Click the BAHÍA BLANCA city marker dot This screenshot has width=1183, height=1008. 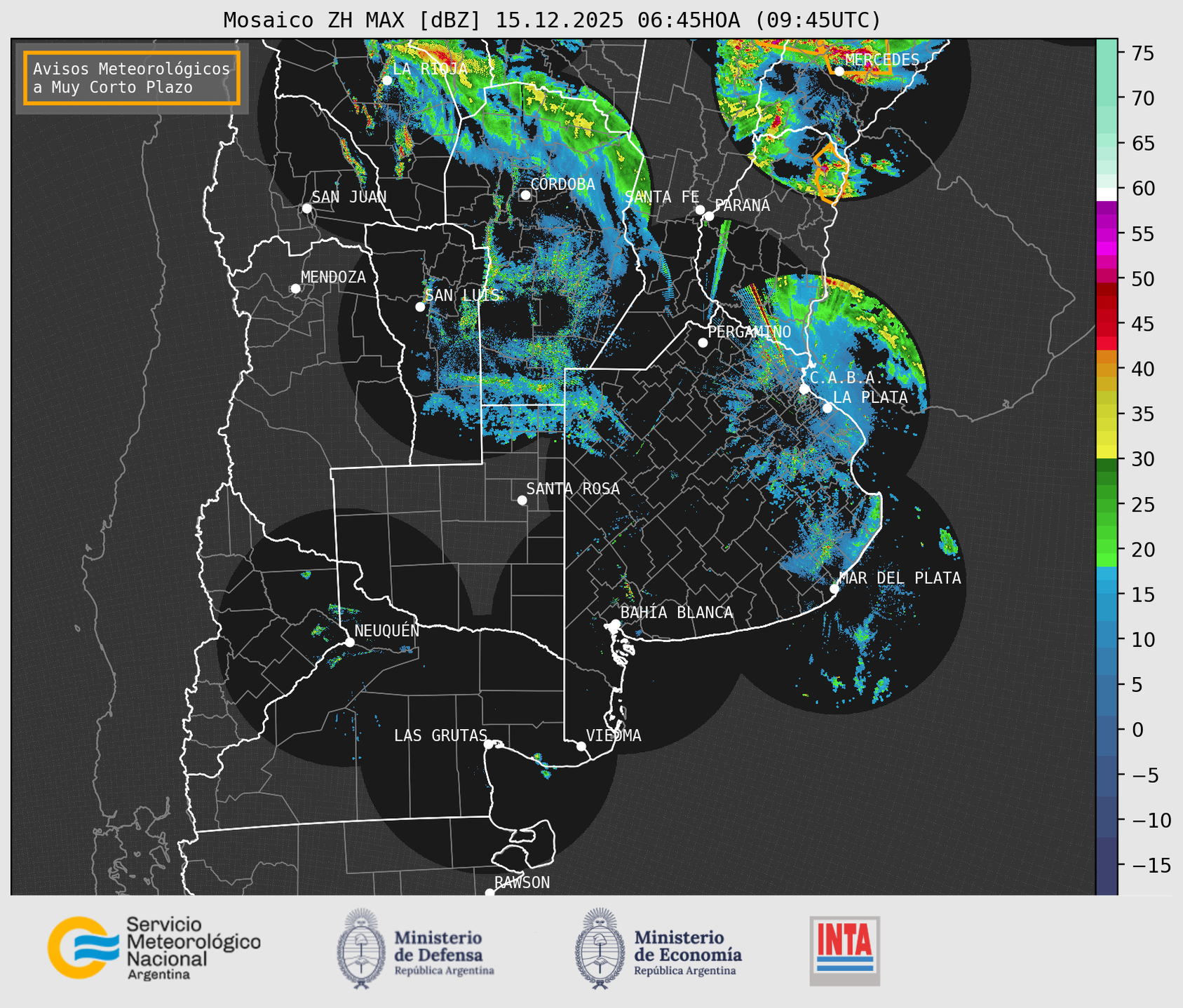pyautogui.click(x=615, y=624)
